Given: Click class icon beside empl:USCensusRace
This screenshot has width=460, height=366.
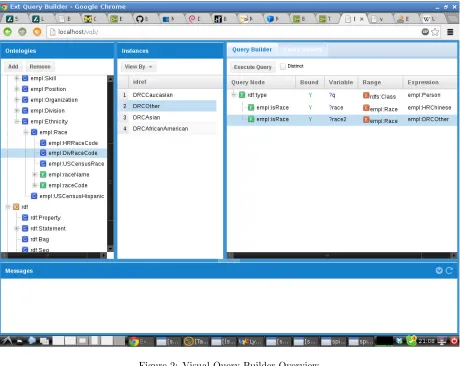Looking at the screenshot, I should point(43,164).
